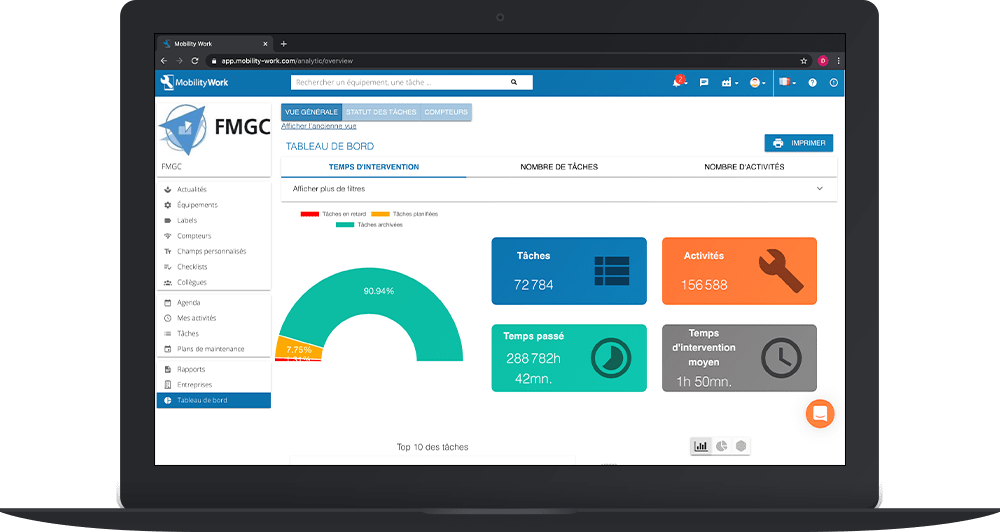Select the Vue générale tab
Screen dimensions: 1000x532
click(x=311, y=112)
